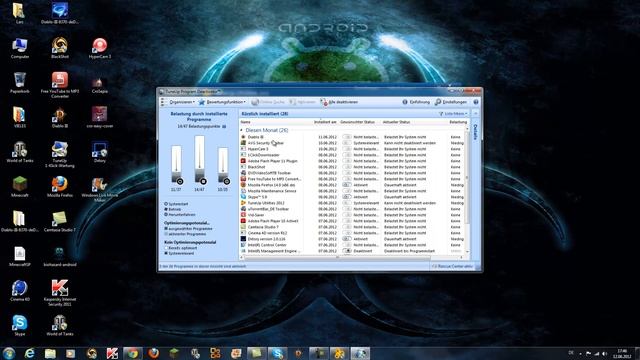The image size is (640, 360).
Task: Click the Herunterfahren load bar
Action: point(223,166)
